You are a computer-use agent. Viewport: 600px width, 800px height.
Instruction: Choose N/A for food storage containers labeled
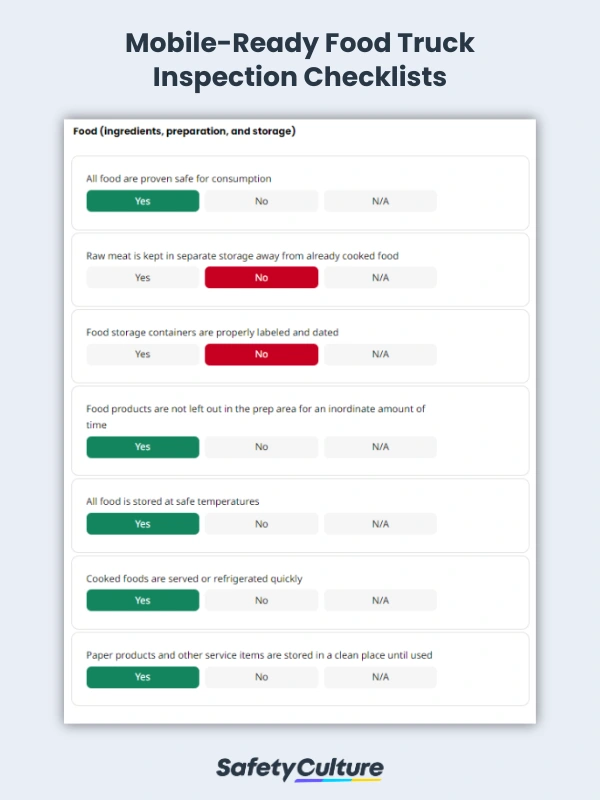[x=380, y=354]
